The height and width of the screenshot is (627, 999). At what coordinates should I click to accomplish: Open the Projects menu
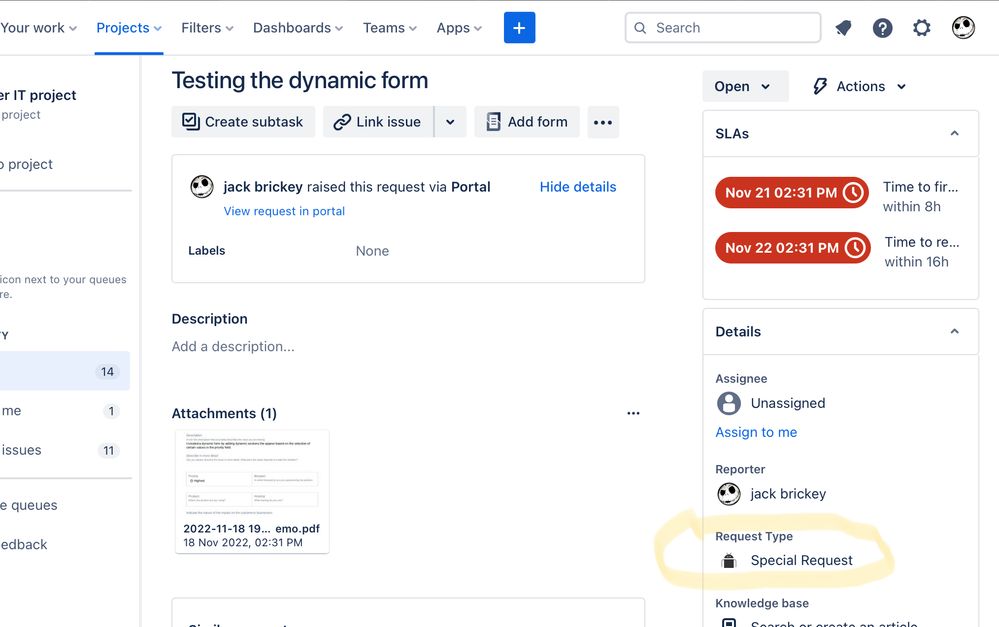(x=129, y=28)
